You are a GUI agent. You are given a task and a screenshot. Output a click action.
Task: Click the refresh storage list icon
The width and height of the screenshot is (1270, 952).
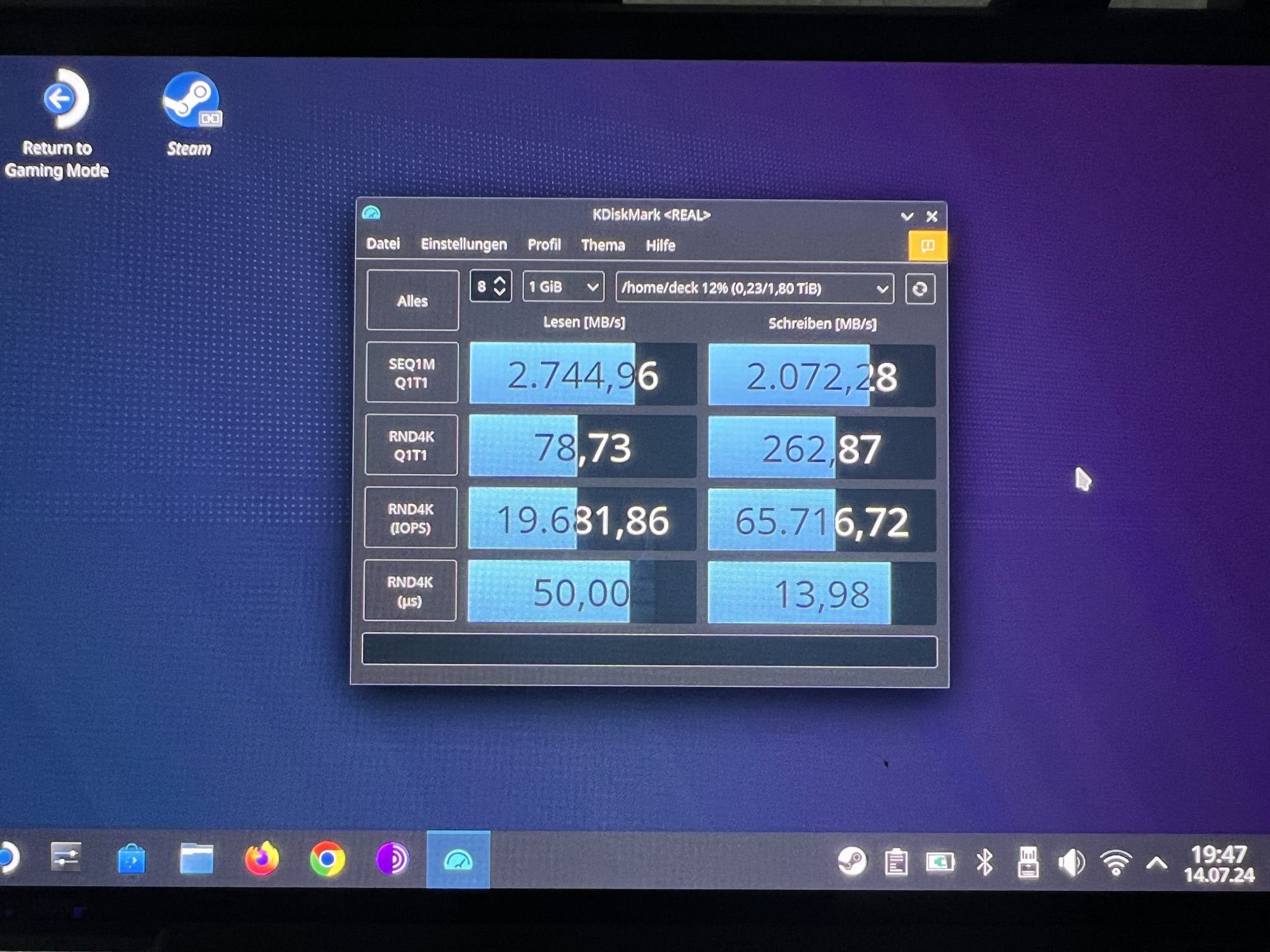pos(919,289)
